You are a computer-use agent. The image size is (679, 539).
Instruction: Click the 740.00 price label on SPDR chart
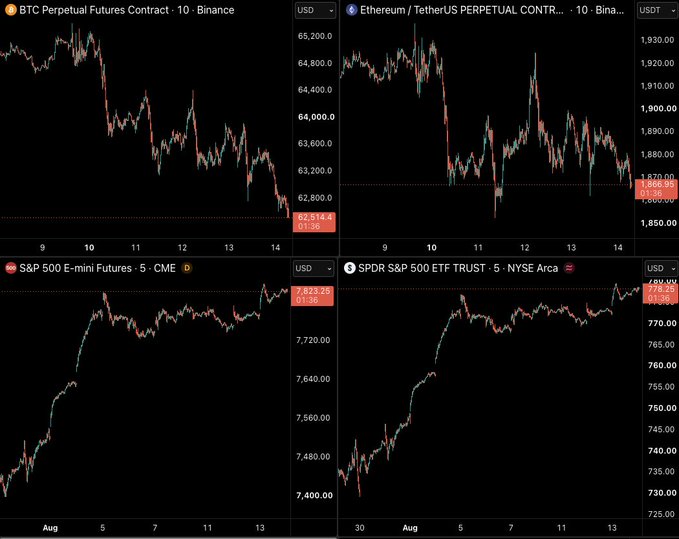pyautogui.click(x=662, y=451)
